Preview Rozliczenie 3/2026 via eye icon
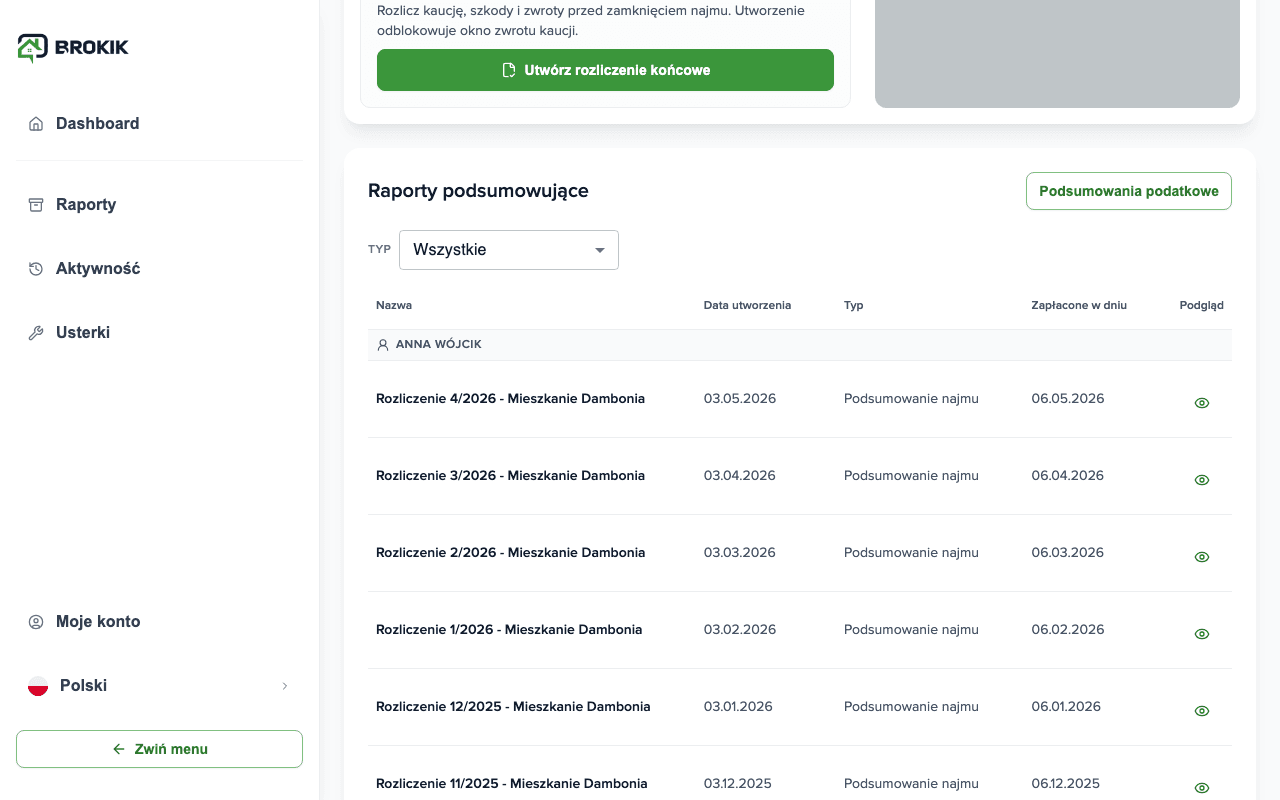 [x=1202, y=480]
